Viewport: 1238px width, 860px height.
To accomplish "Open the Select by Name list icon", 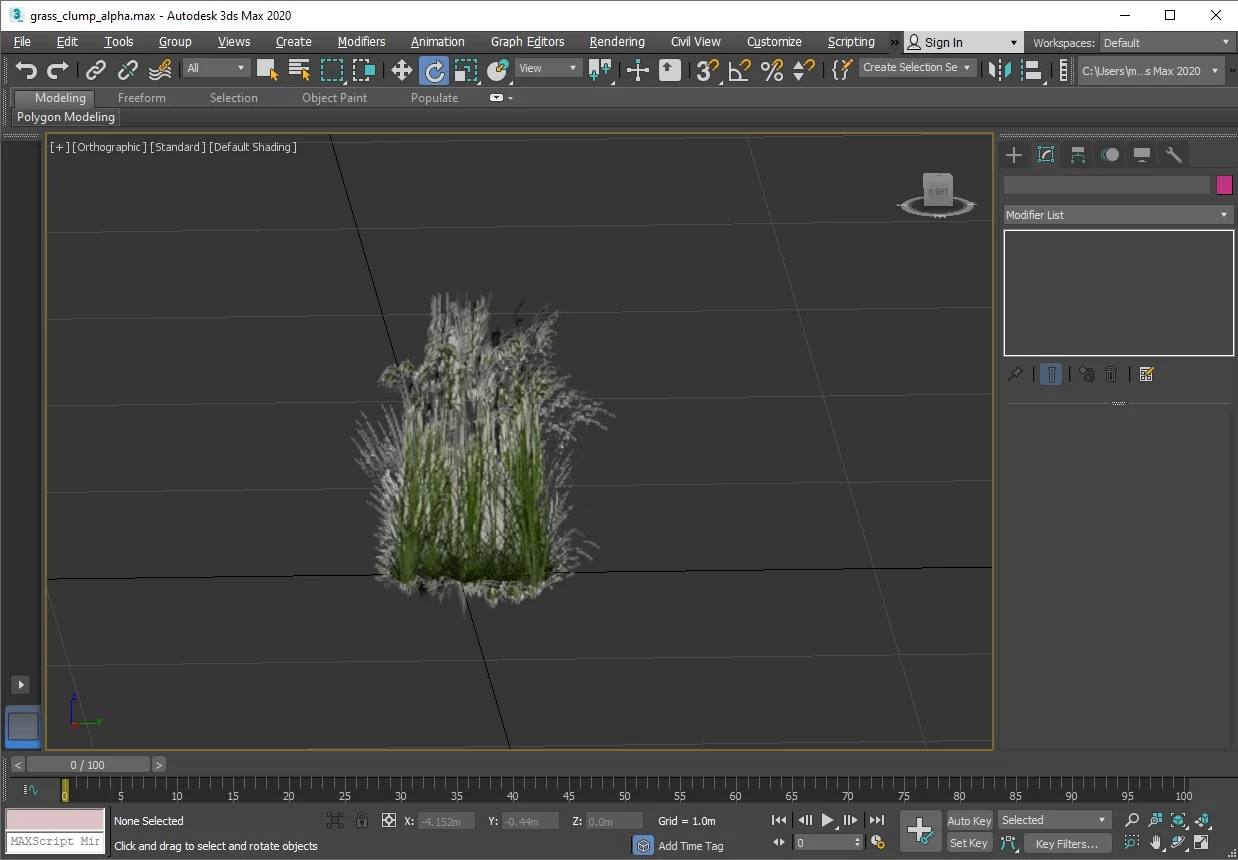I will coord(299,70).
